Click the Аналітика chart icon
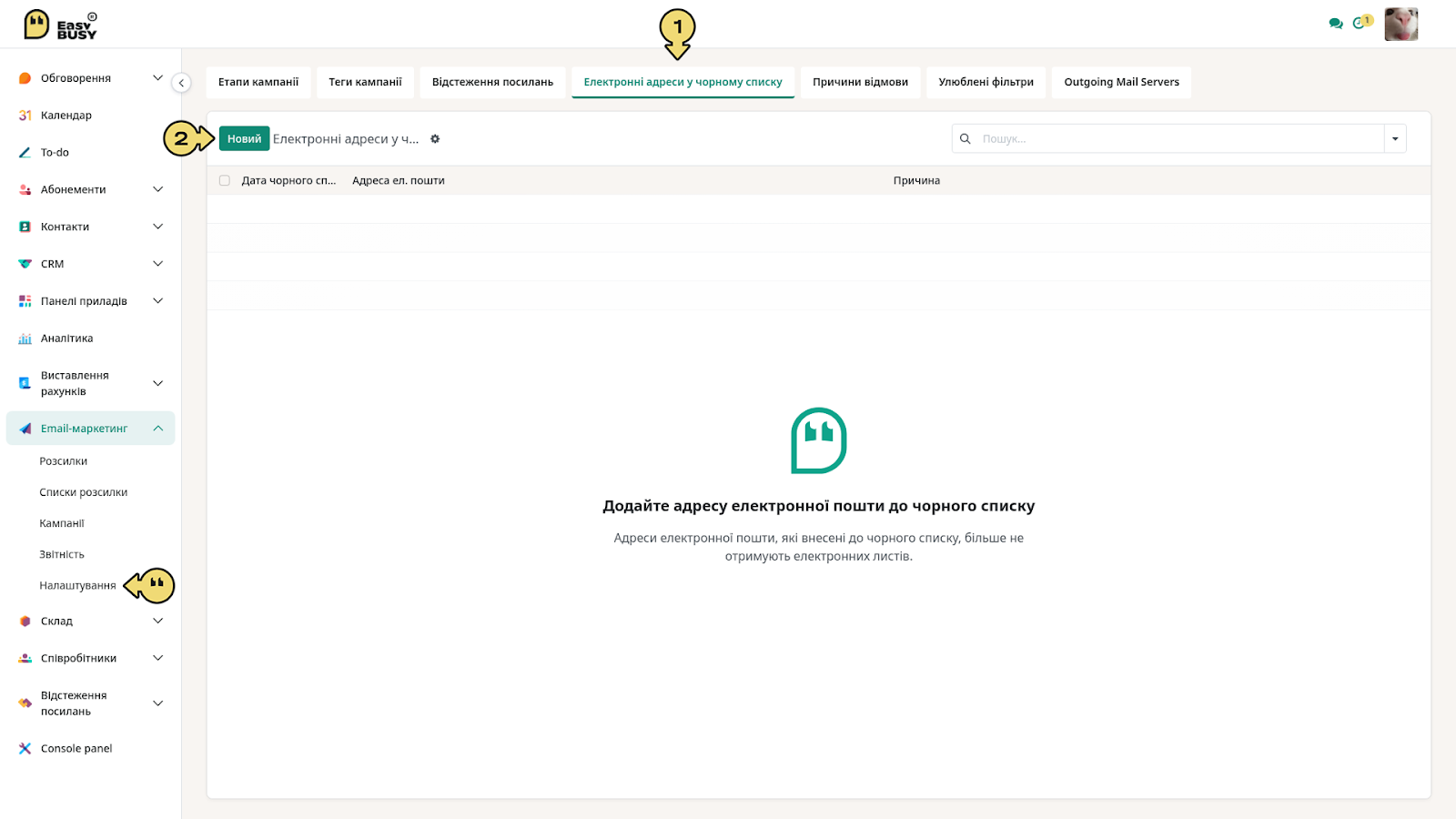 pyautogui.click(x=25, y=339)
